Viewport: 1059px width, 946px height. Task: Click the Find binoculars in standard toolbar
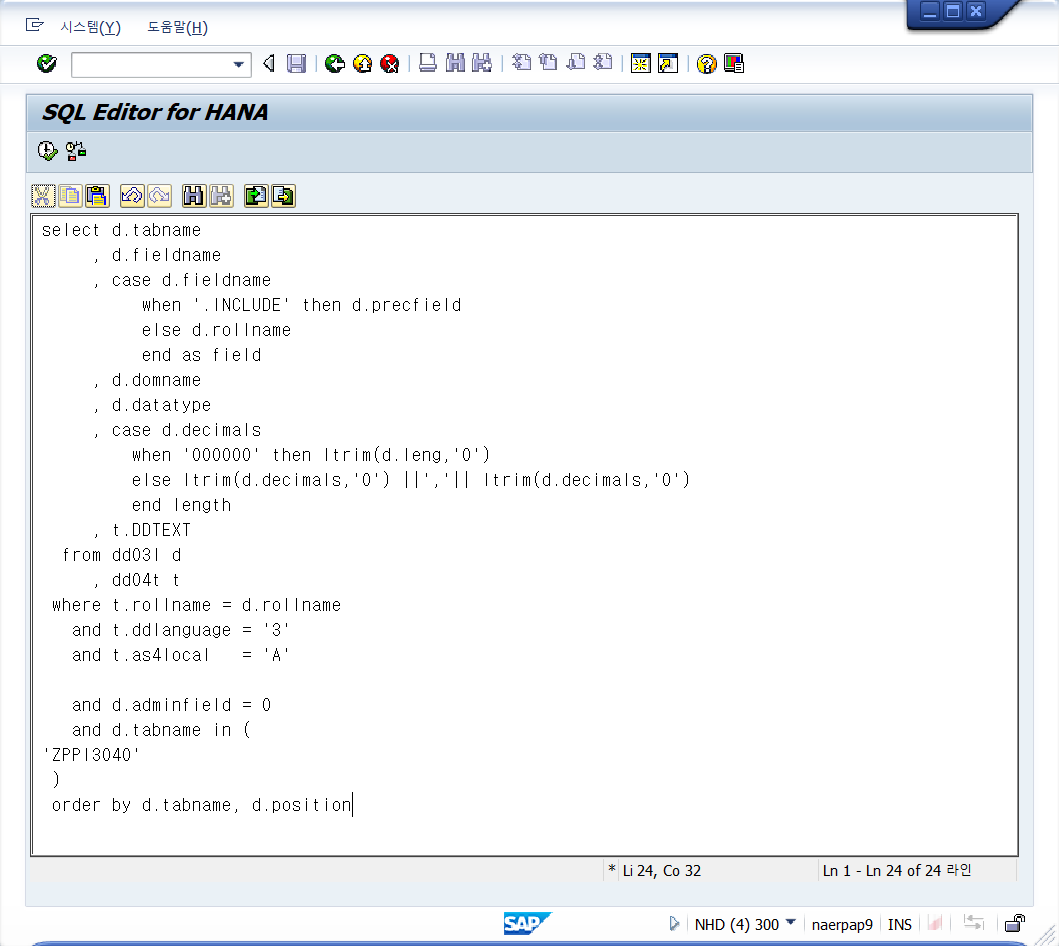coord(455,63)
